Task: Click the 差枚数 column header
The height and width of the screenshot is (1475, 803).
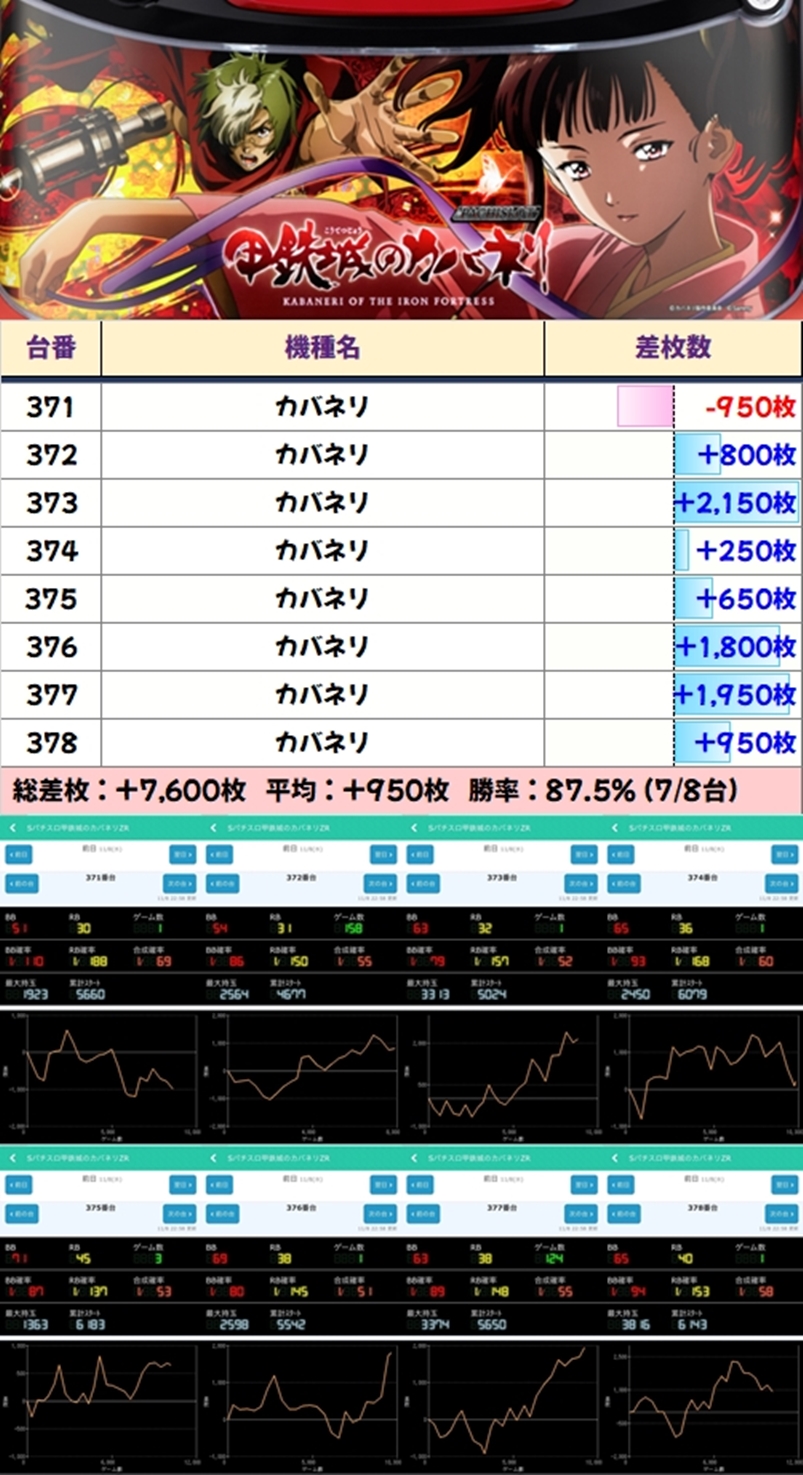Action: (672, 348)
